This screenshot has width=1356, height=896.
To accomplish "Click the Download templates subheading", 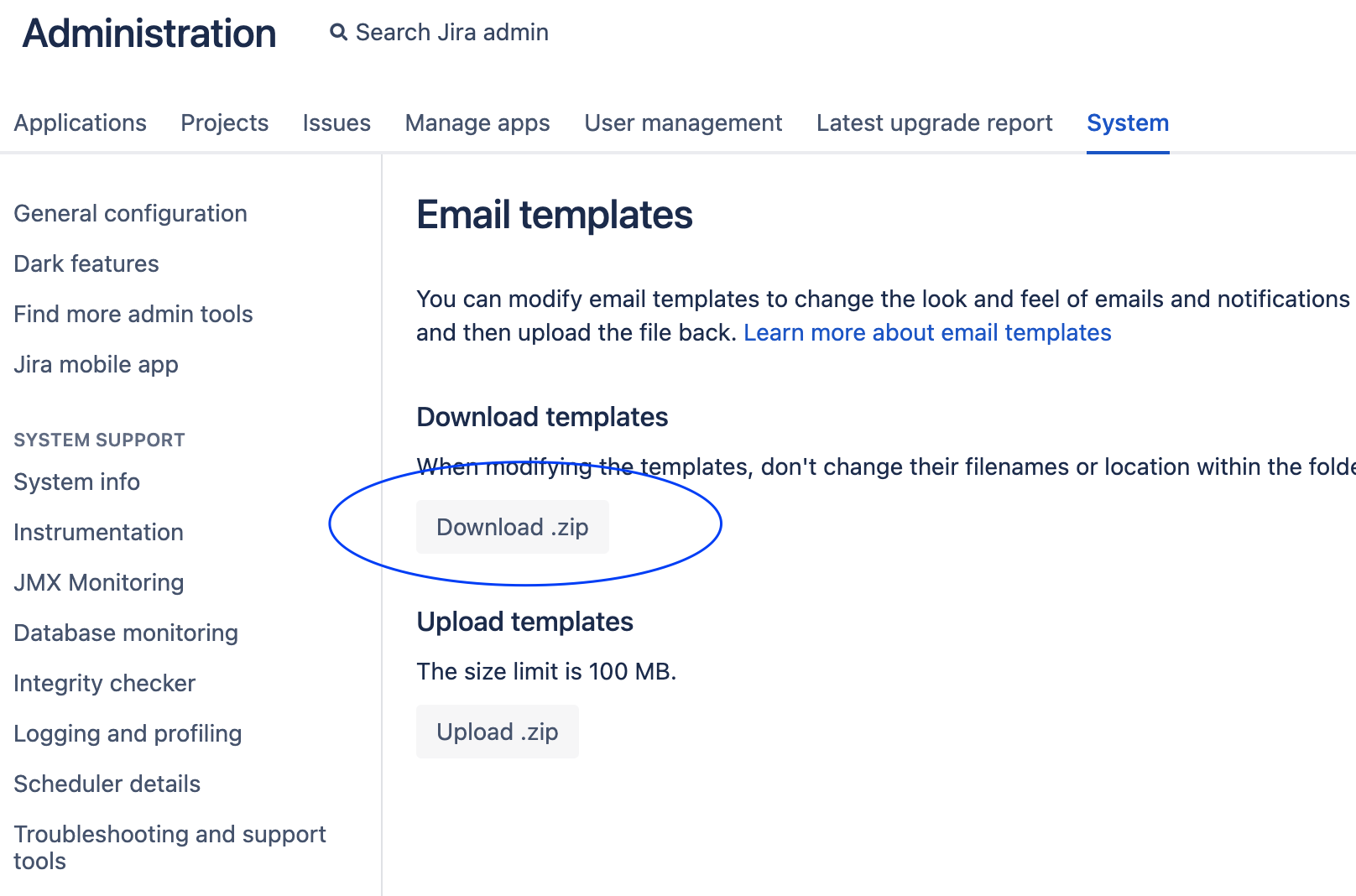I will [x=542, y=417].
